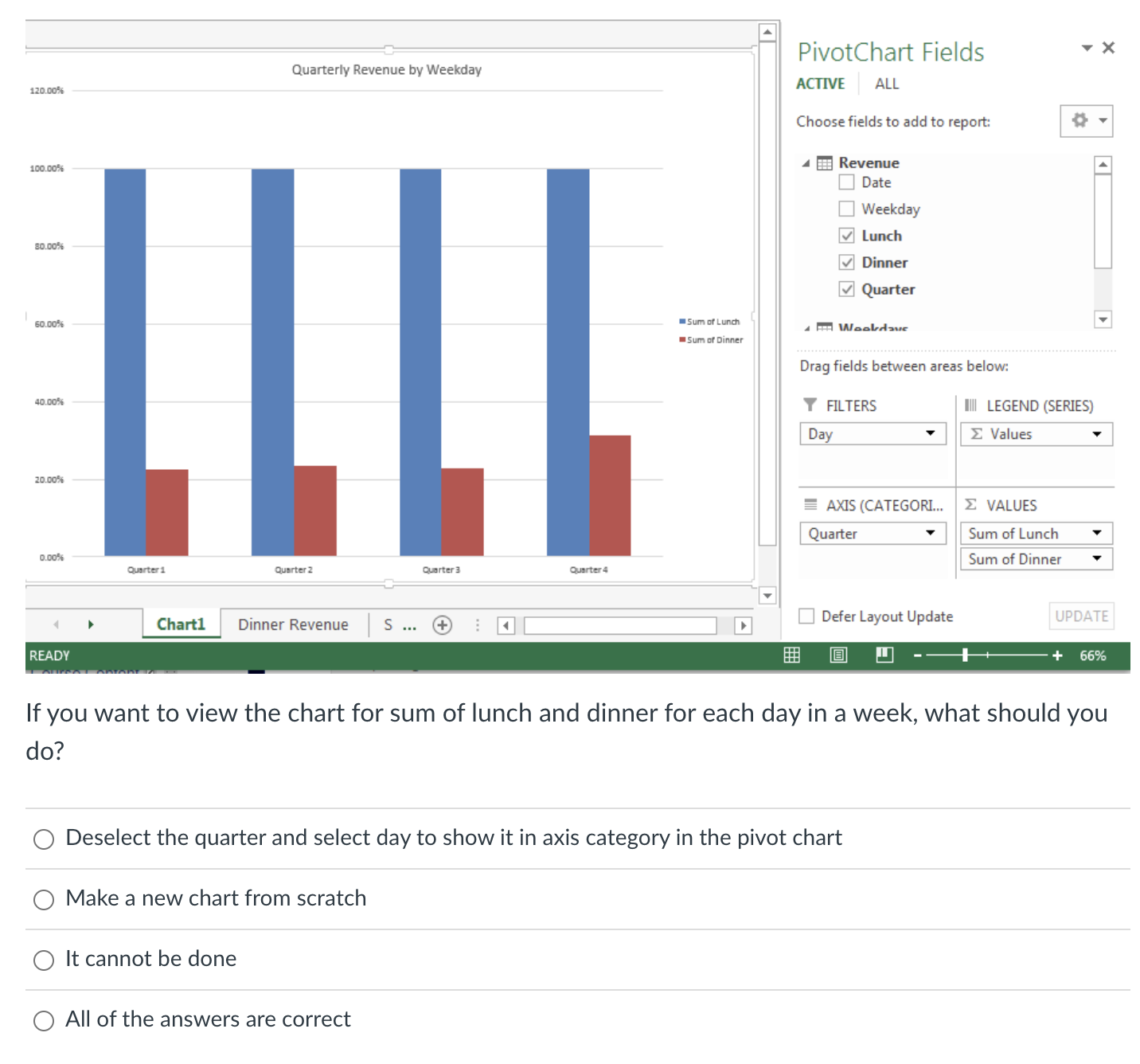Switch to Normal view in status bar
Screen dimensions: 1140x1064
(791, 655)
